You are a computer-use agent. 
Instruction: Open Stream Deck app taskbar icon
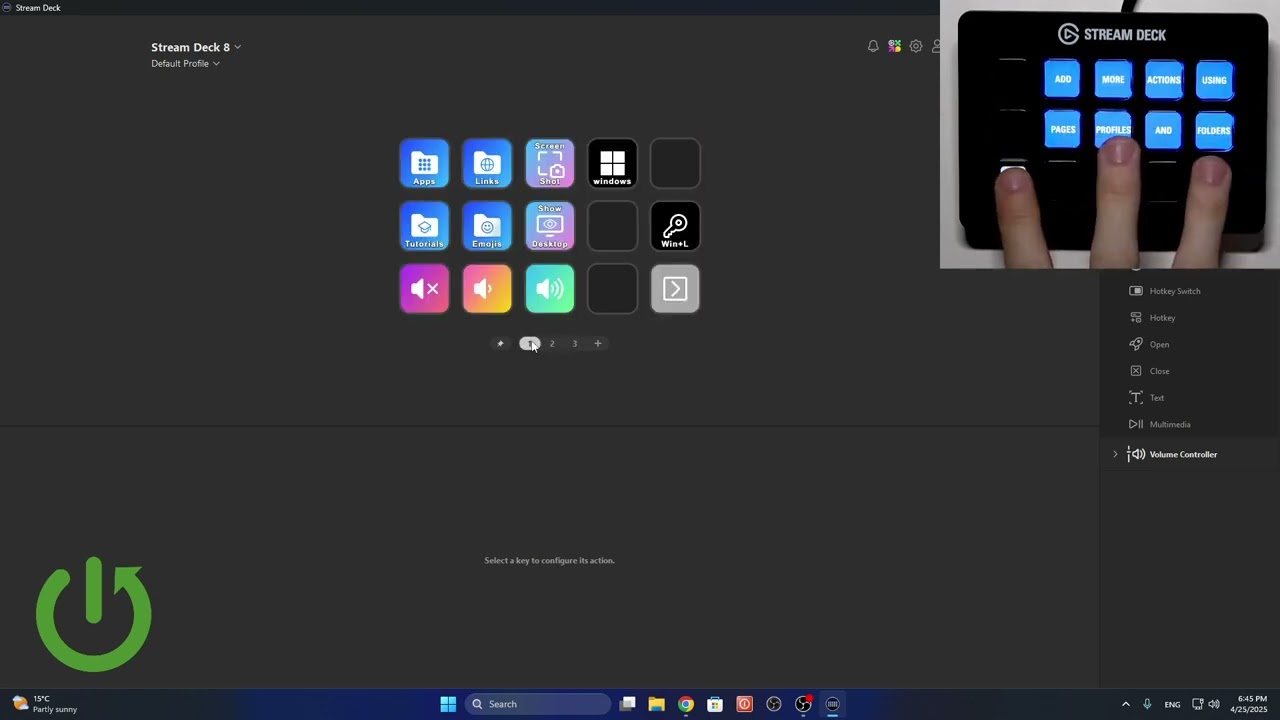pyautogui.click(x=832, y=704)
